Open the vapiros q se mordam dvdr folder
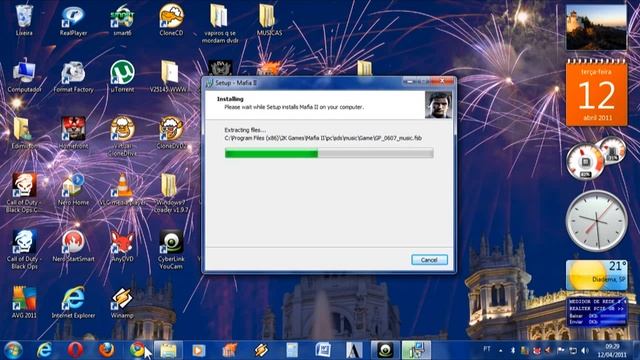640x360 pixels. point(220,23)
